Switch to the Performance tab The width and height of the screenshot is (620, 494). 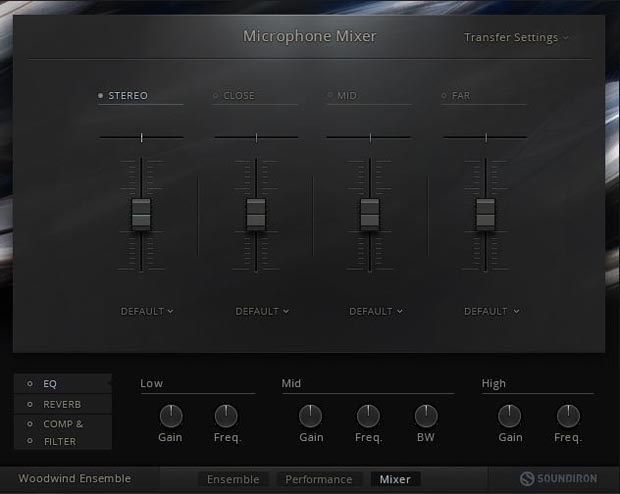319,479
